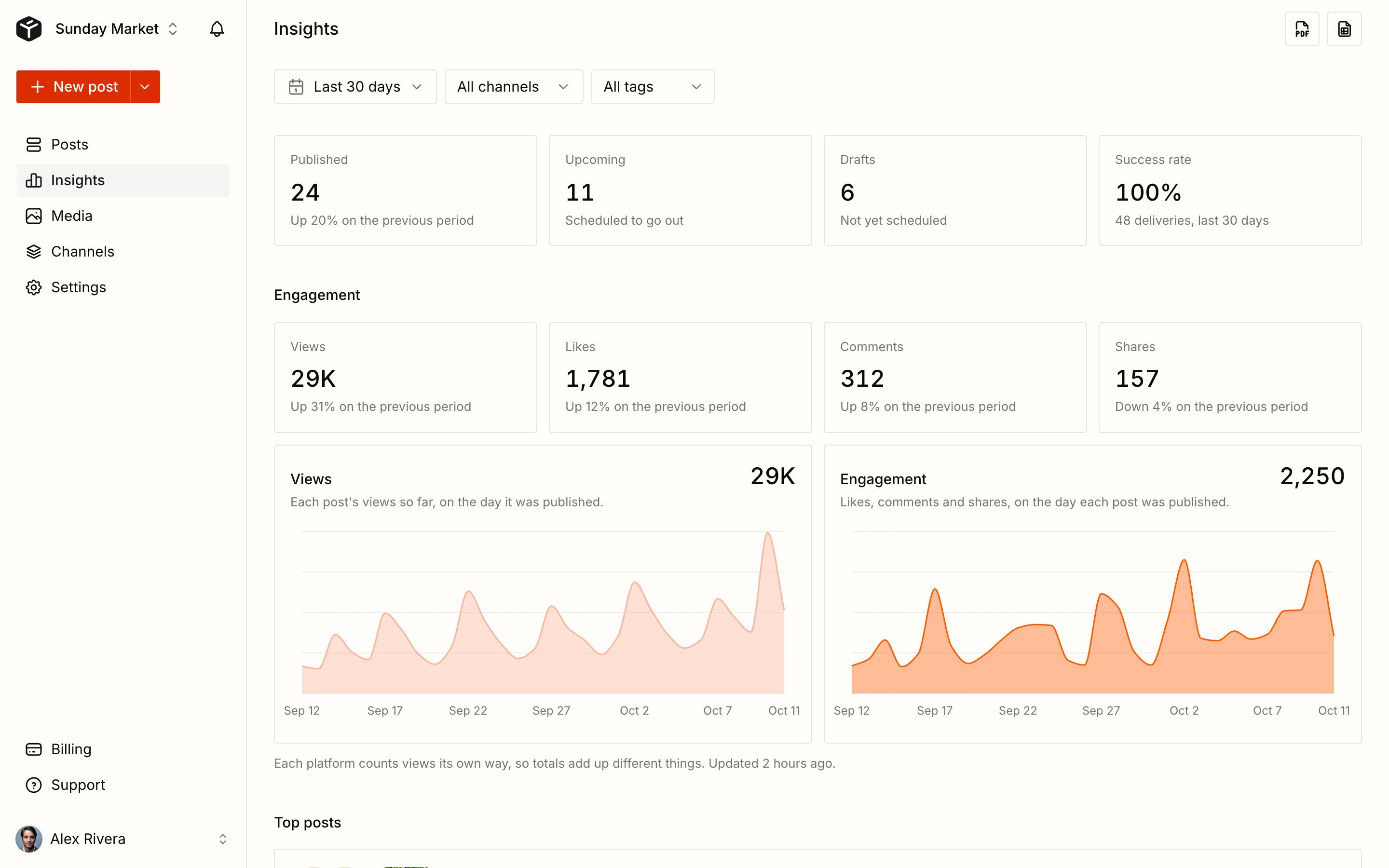Export insights as spreadsheet file
The image size is (1389, 868).
pos(1344,29)
